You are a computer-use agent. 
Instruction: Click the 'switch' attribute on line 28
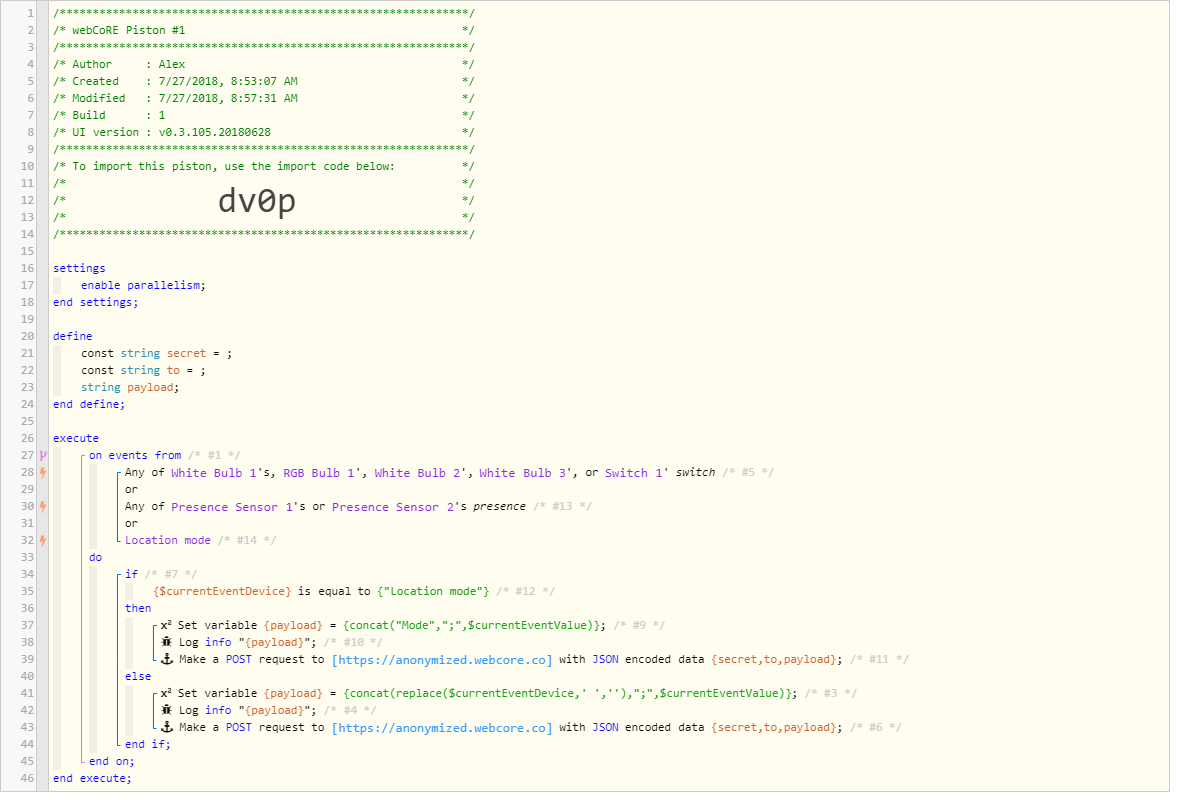[x=695, y=472]
